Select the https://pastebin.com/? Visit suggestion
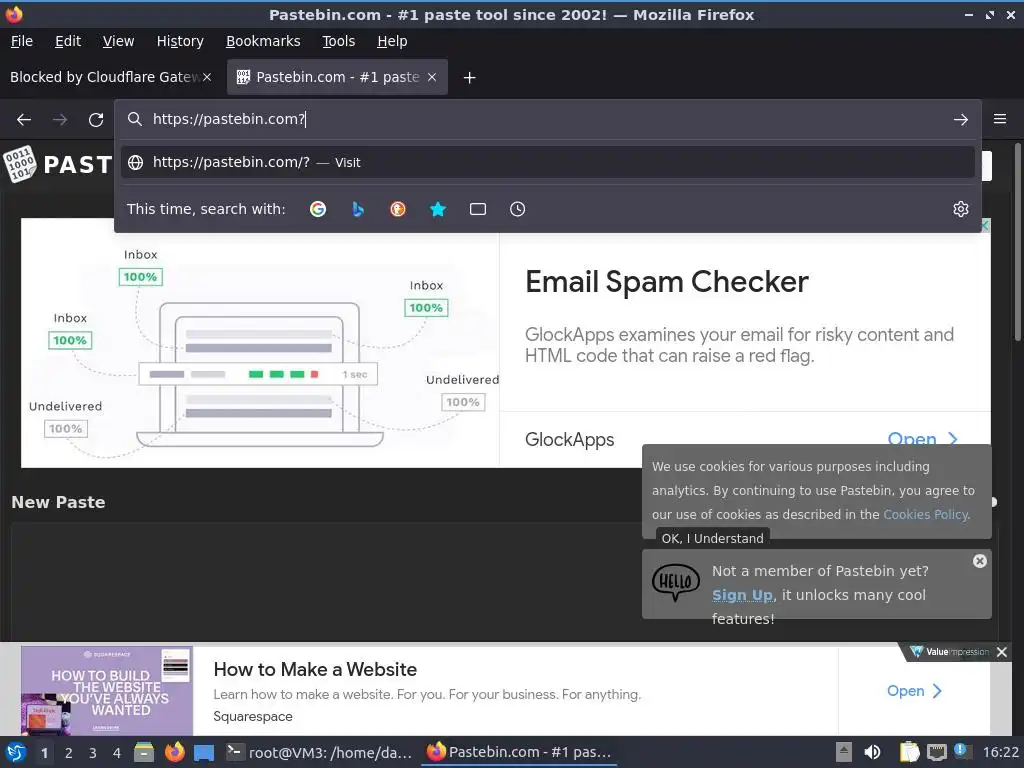The height and width of the screenshot is (768, 1024). pyautogui.click(x=547, y=162)
